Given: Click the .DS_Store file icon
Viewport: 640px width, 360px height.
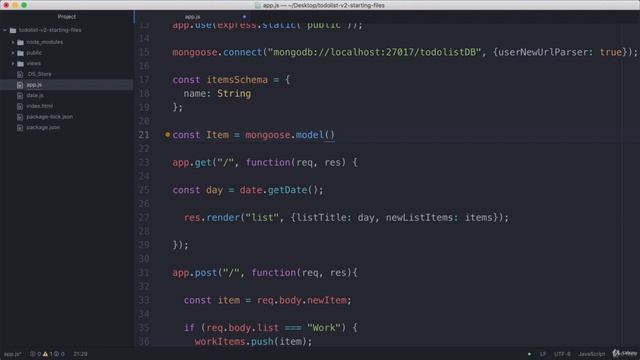Looking at the screenshot, I should tap(20, 74).
